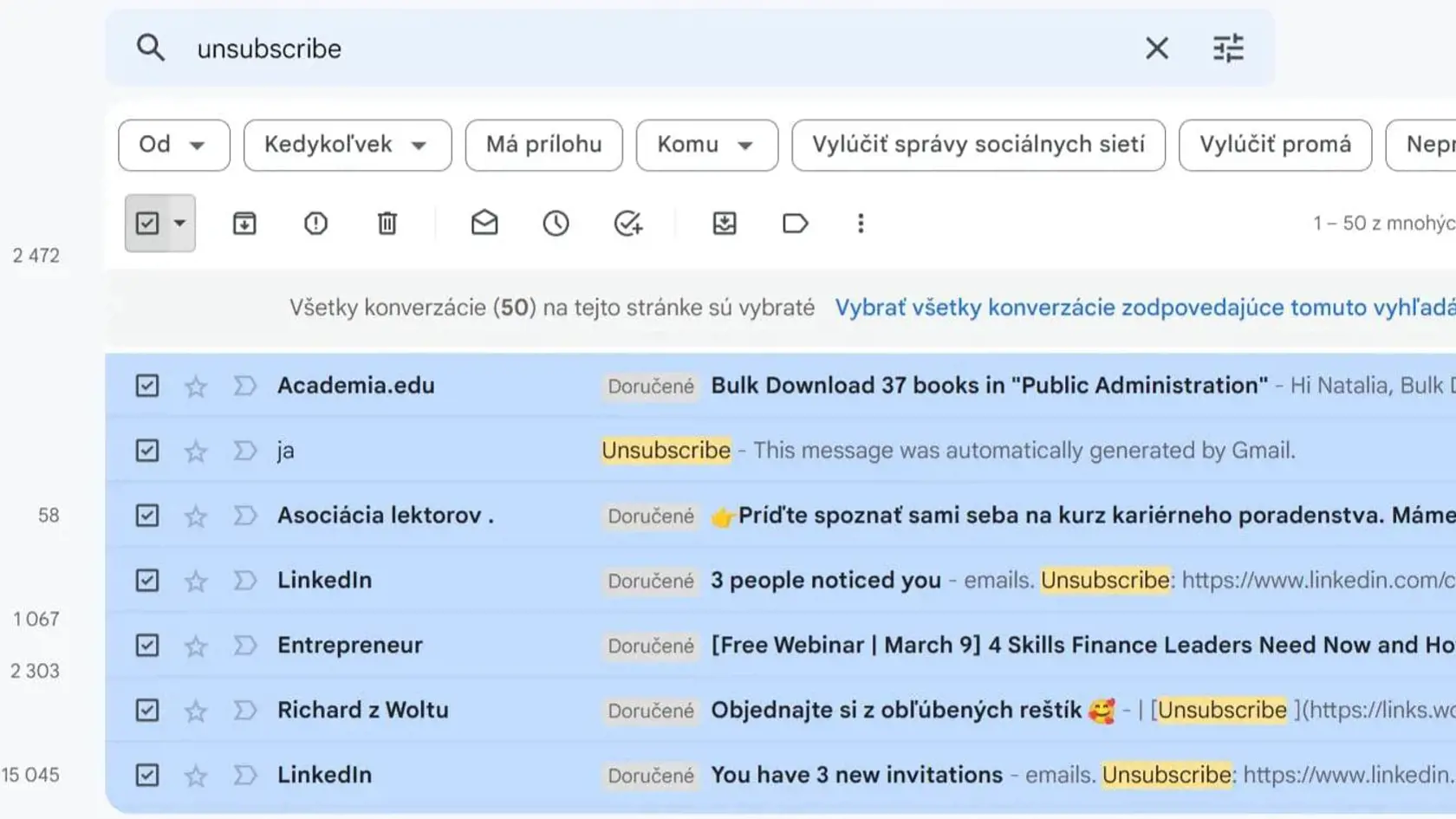The width and height of the screenshot is (1456, 819).
Task: Move selected conversations with Move to icon
Action: pos(725,224)
